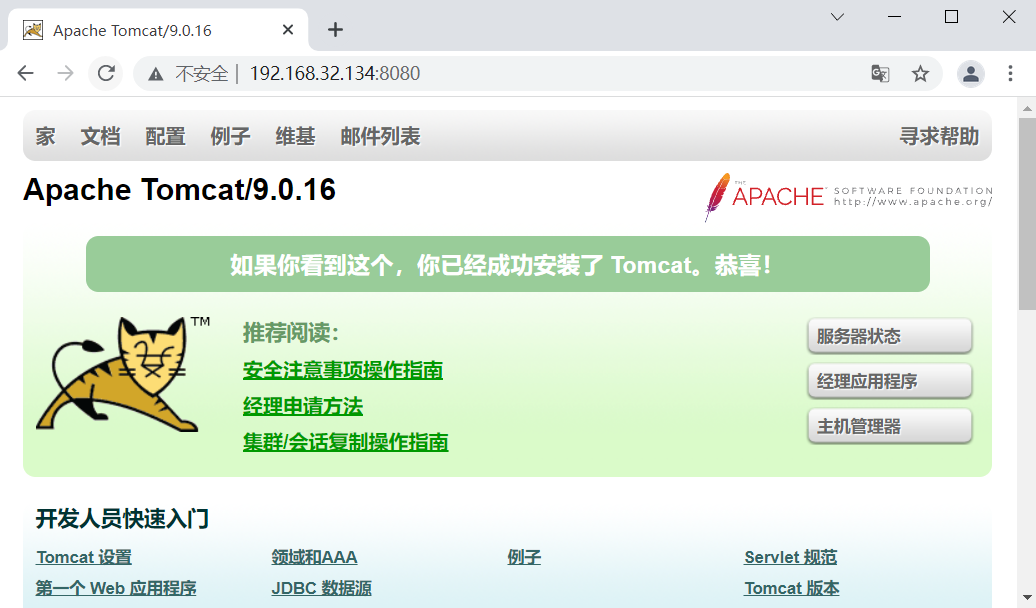
Task: Open the 经理申请方法 link
Action: (x=303, y=406)
